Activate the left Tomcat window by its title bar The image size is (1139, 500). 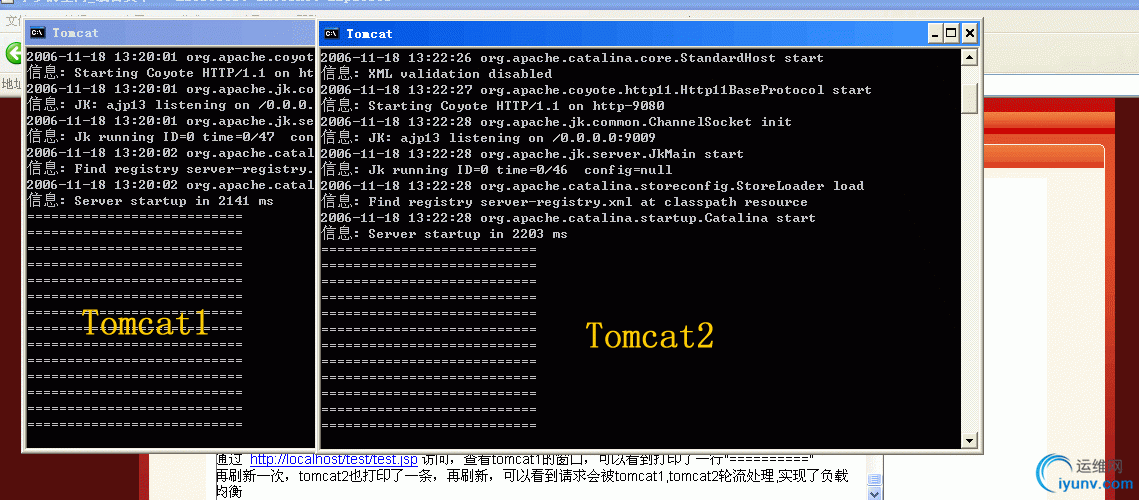tap(171, 33)
